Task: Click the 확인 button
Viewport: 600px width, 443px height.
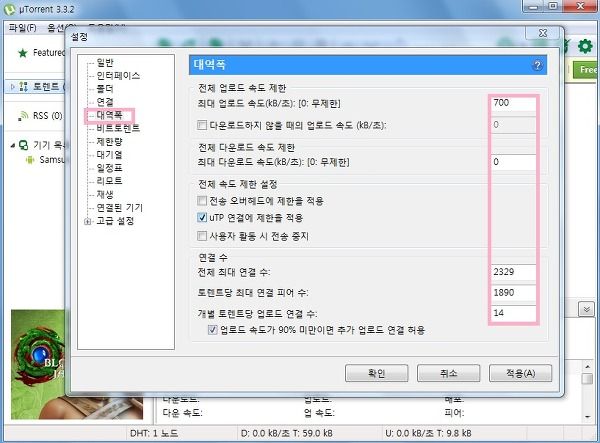Action: (377, 373)
